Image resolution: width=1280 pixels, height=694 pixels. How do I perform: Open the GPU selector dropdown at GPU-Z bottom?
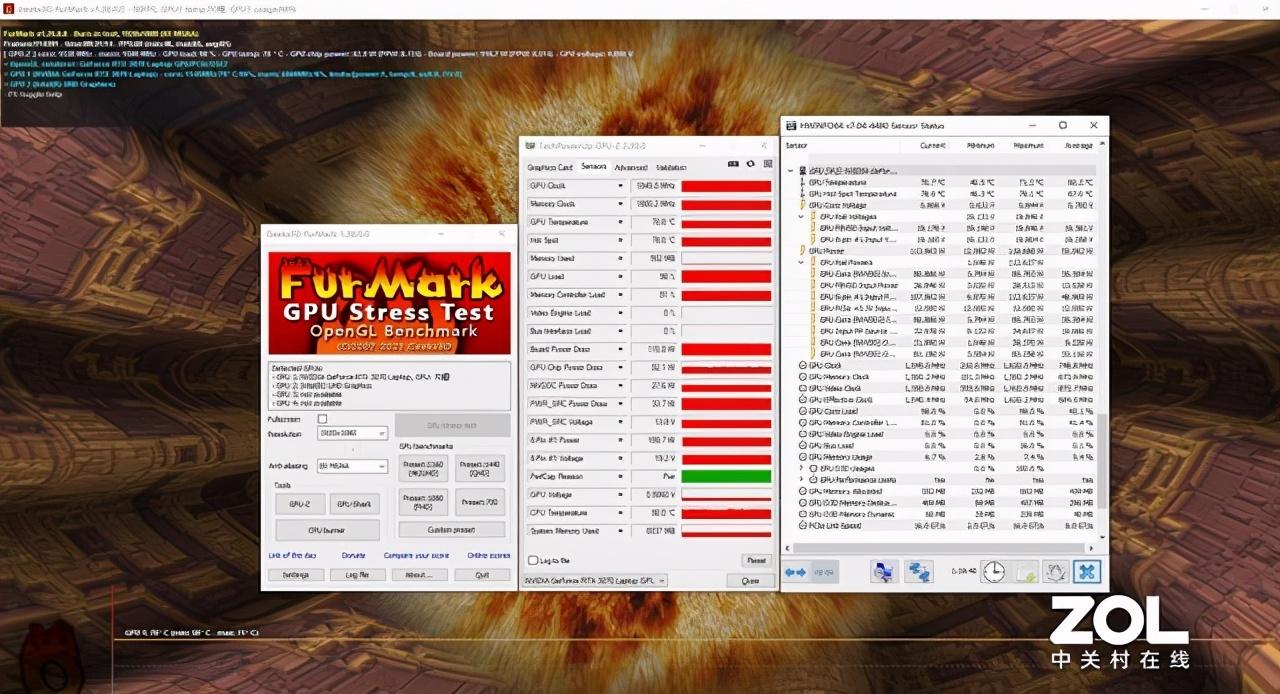tap(597, 580)
